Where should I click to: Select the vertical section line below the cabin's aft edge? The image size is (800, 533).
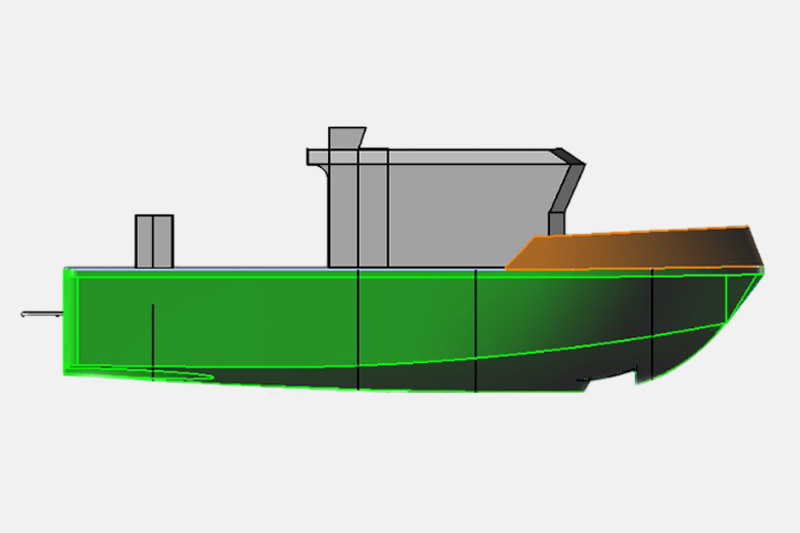click(358, 330)
